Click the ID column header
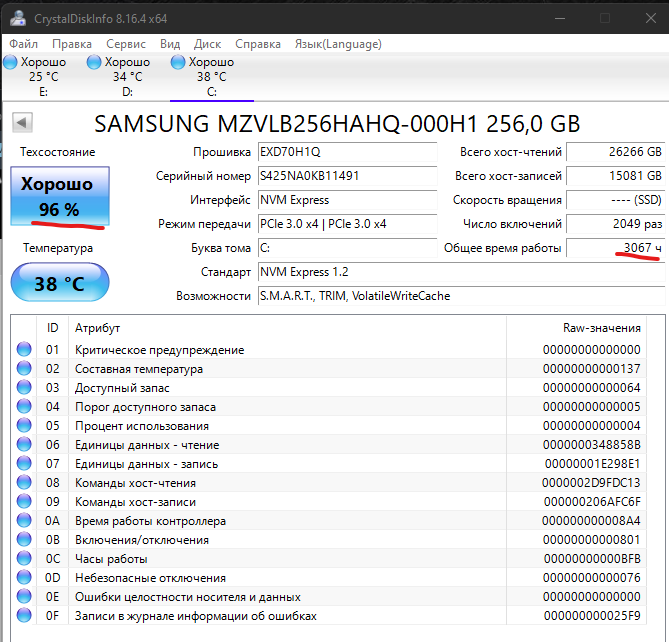Viewport: 669px width, 642px height. (52, 328)
